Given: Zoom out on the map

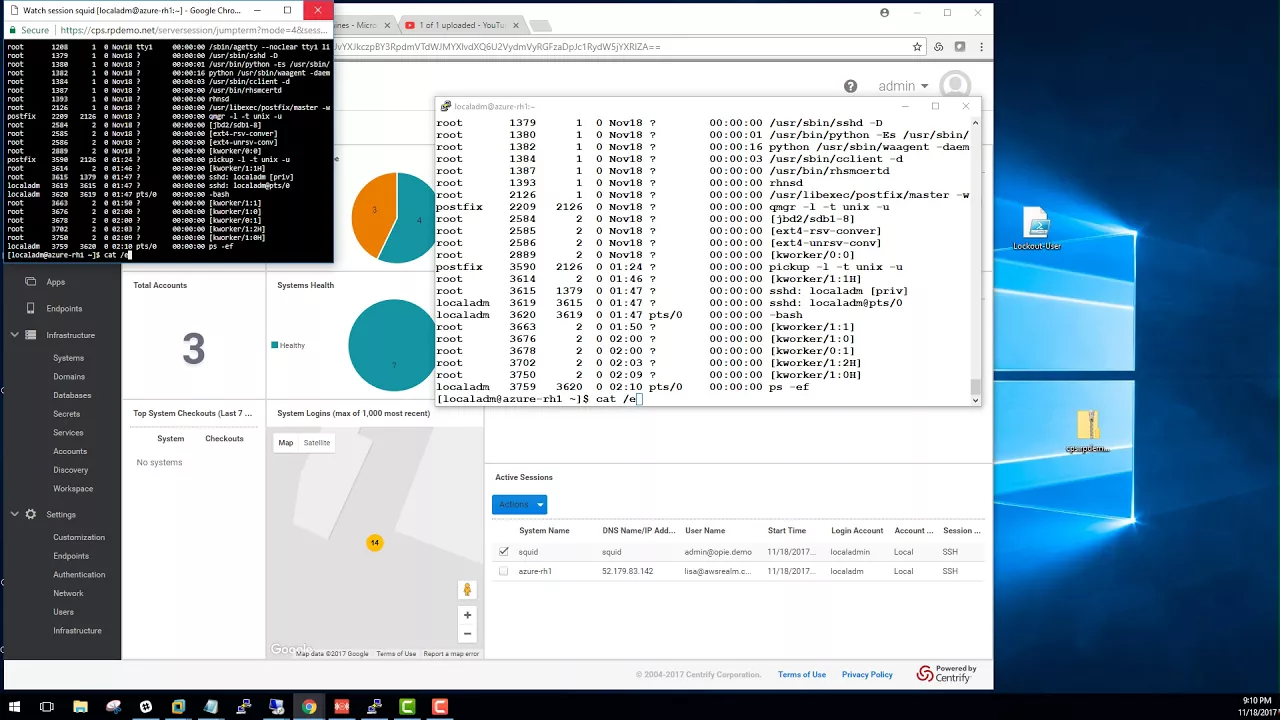Looking at the screenshot, I should [467, 634].
